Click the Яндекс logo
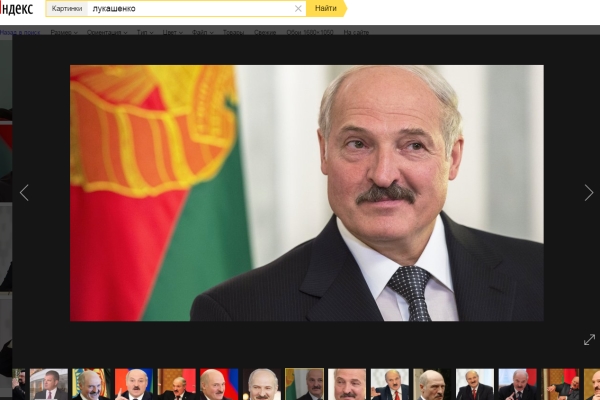 coord(16,8)
